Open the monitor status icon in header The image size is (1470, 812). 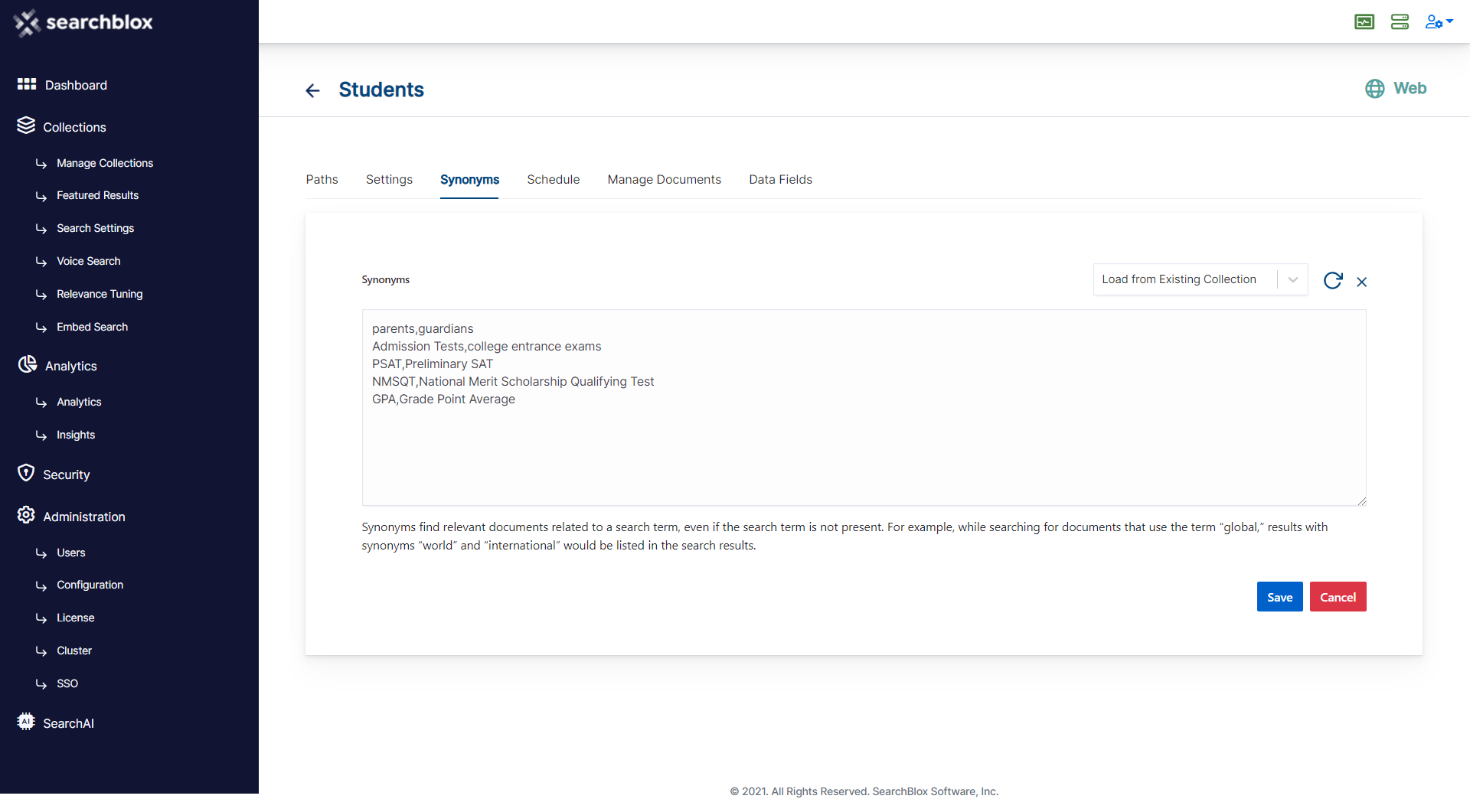[x=1364, y=22]
